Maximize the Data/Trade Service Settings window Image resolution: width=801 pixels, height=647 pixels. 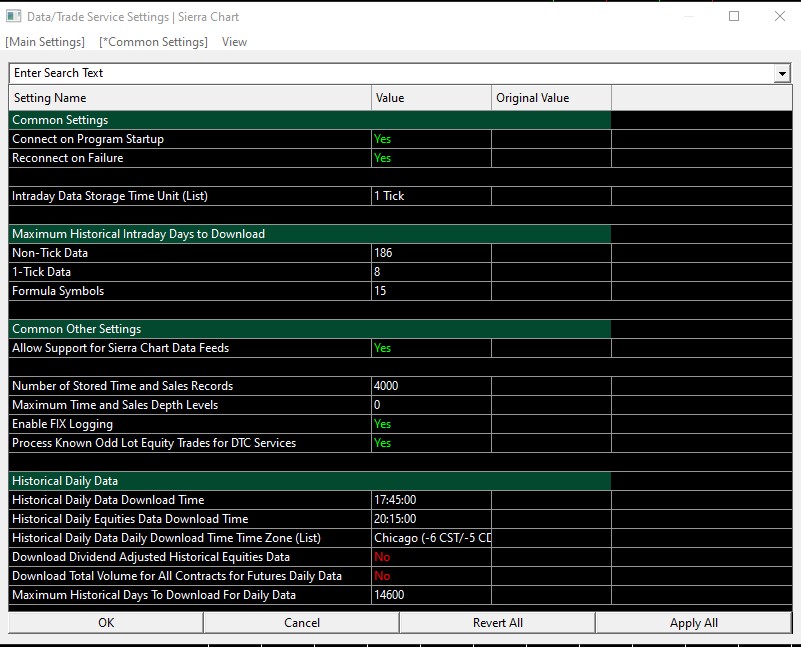coord(734,16)
